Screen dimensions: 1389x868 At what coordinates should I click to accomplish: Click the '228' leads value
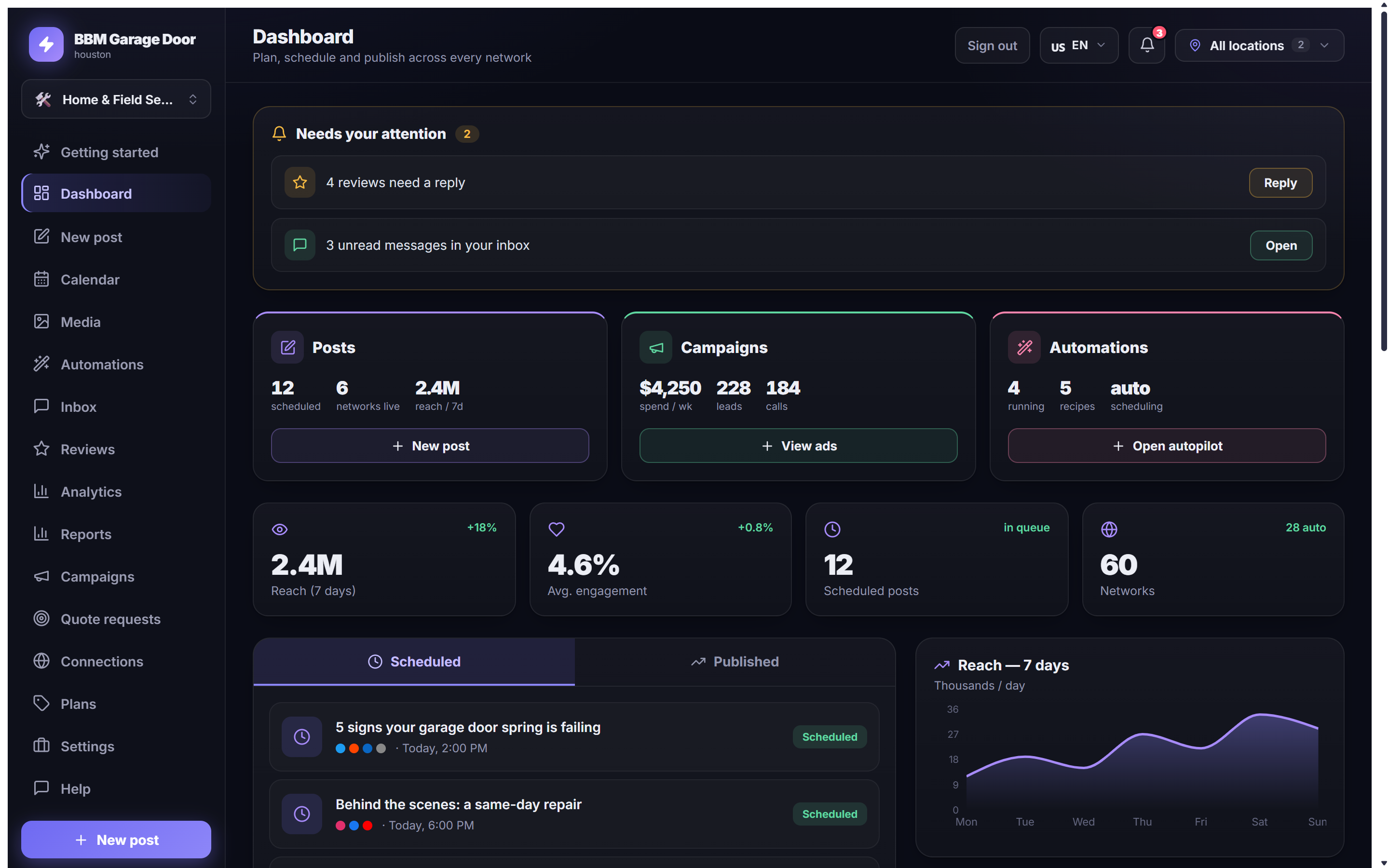point(733,388)
